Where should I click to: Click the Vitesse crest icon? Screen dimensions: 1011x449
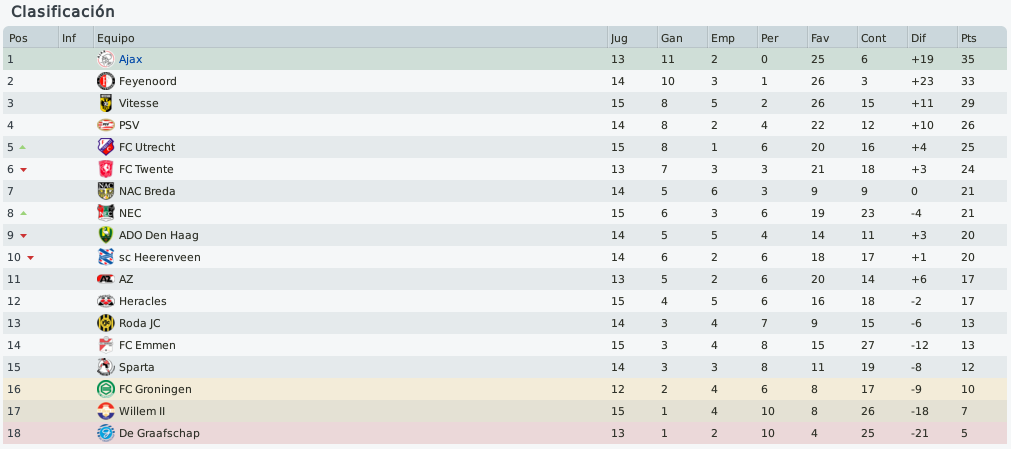106,103
